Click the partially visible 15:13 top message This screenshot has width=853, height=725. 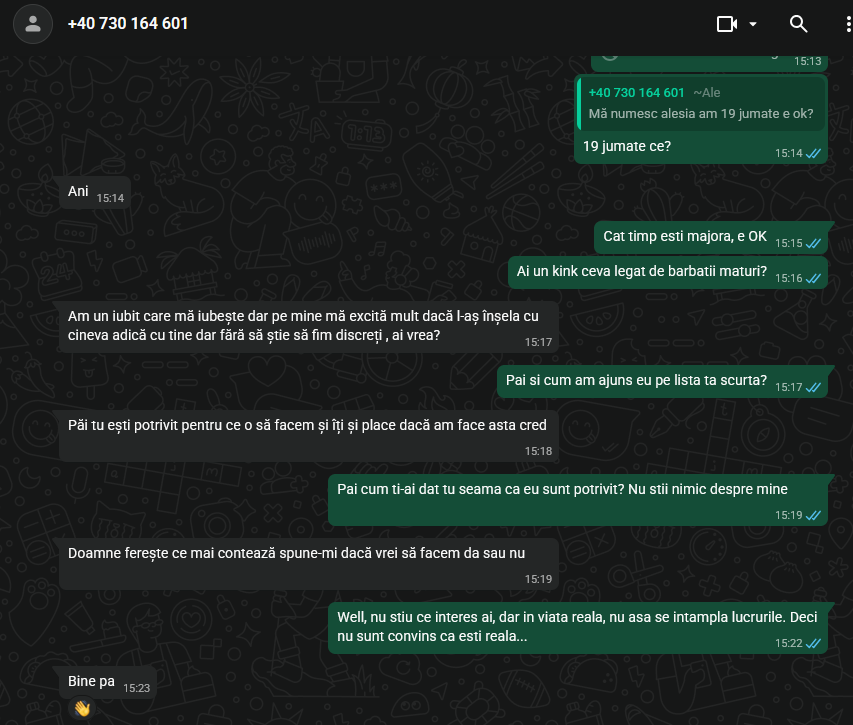point(709,63)
